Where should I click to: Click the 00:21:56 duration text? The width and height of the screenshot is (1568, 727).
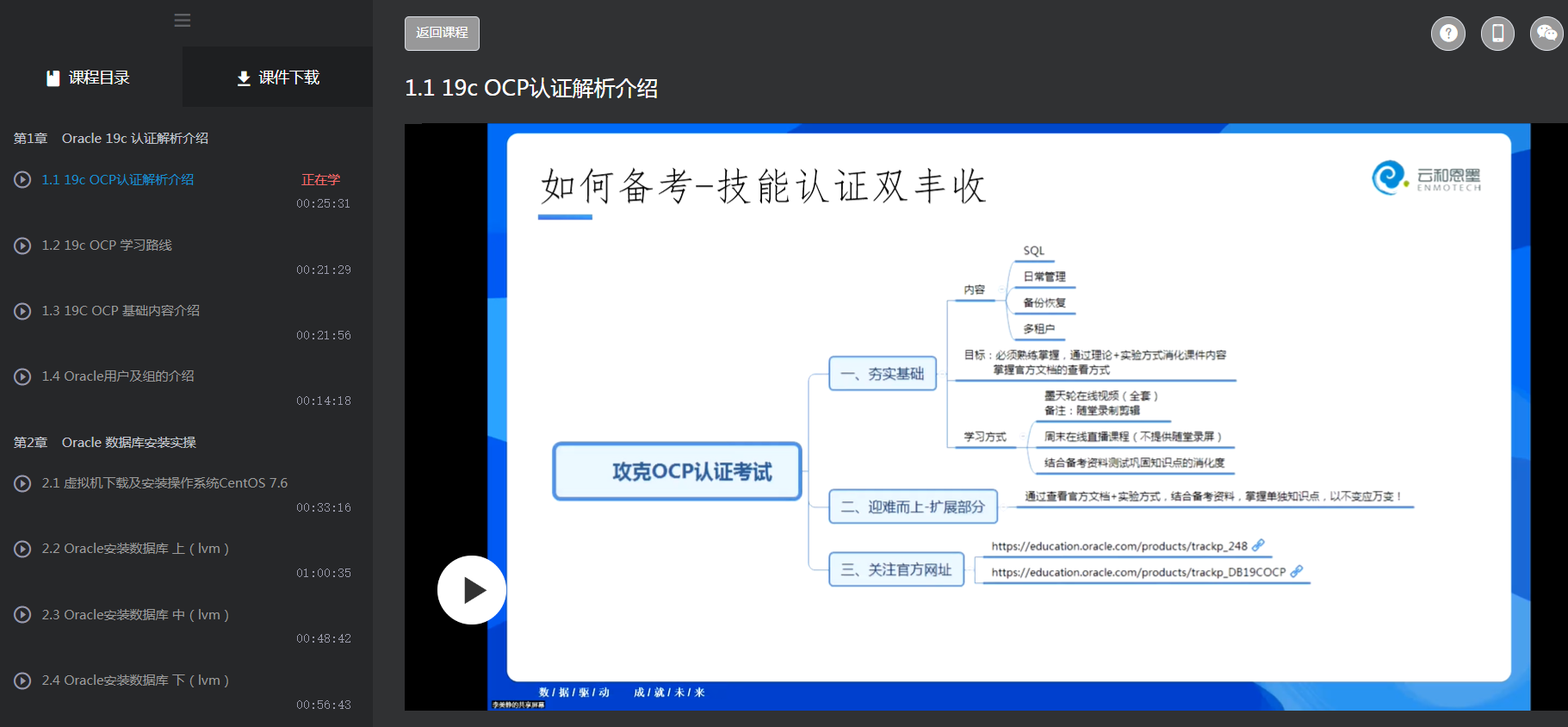coord(324,336)
